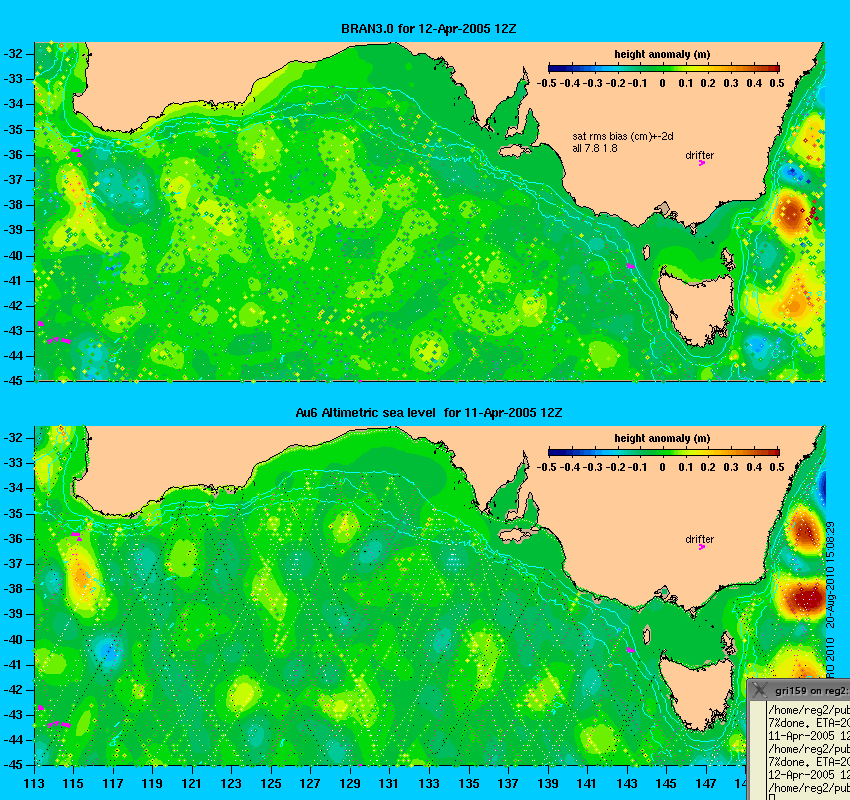The height and width of the screenshot is (800, 850).
Task: Click the title 'Au6 Altimetric sea level for 11-Apr-2005 12Z'
Action: [x=428, y=412]
